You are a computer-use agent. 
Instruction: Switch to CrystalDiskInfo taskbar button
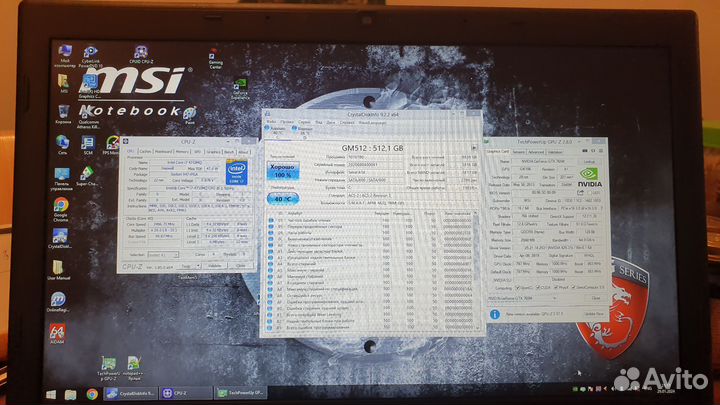(x=130, y=394)
